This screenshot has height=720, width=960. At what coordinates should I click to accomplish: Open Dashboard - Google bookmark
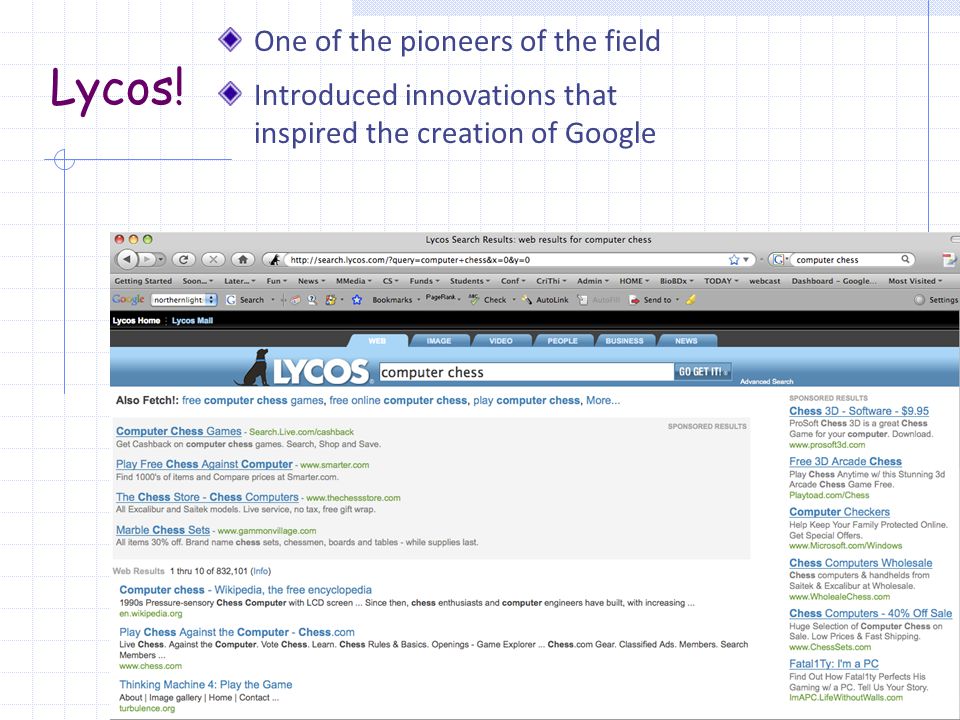(834, 281)
